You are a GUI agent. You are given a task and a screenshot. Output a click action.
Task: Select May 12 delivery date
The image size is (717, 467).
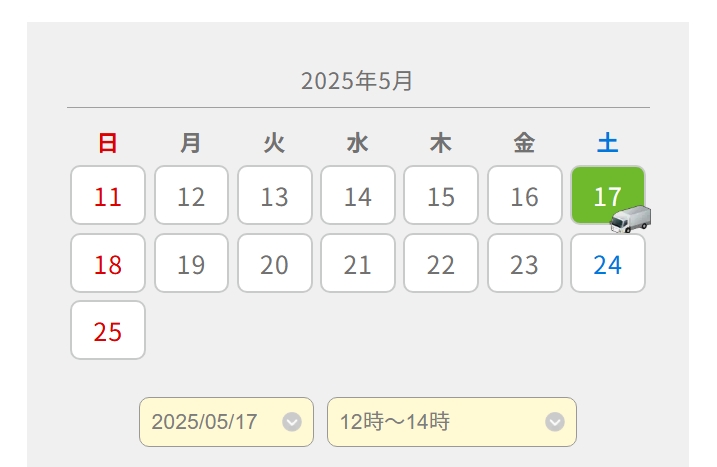coord(191,195)
